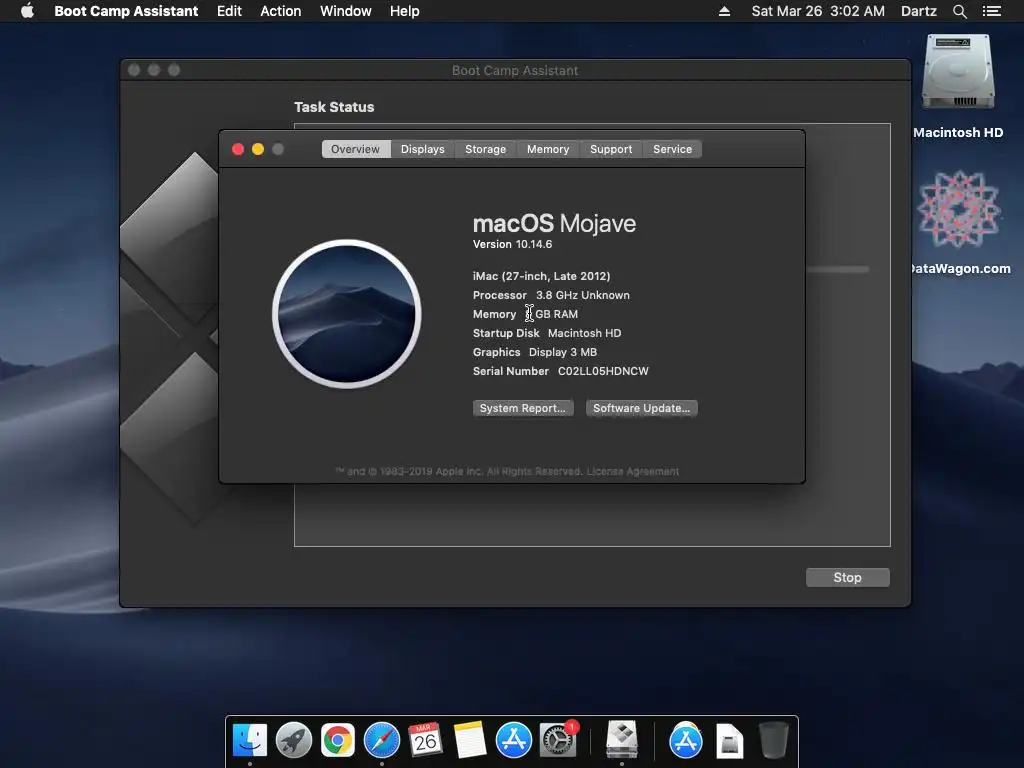
Task: Click the Software Update... button
Action: [641, 408]
